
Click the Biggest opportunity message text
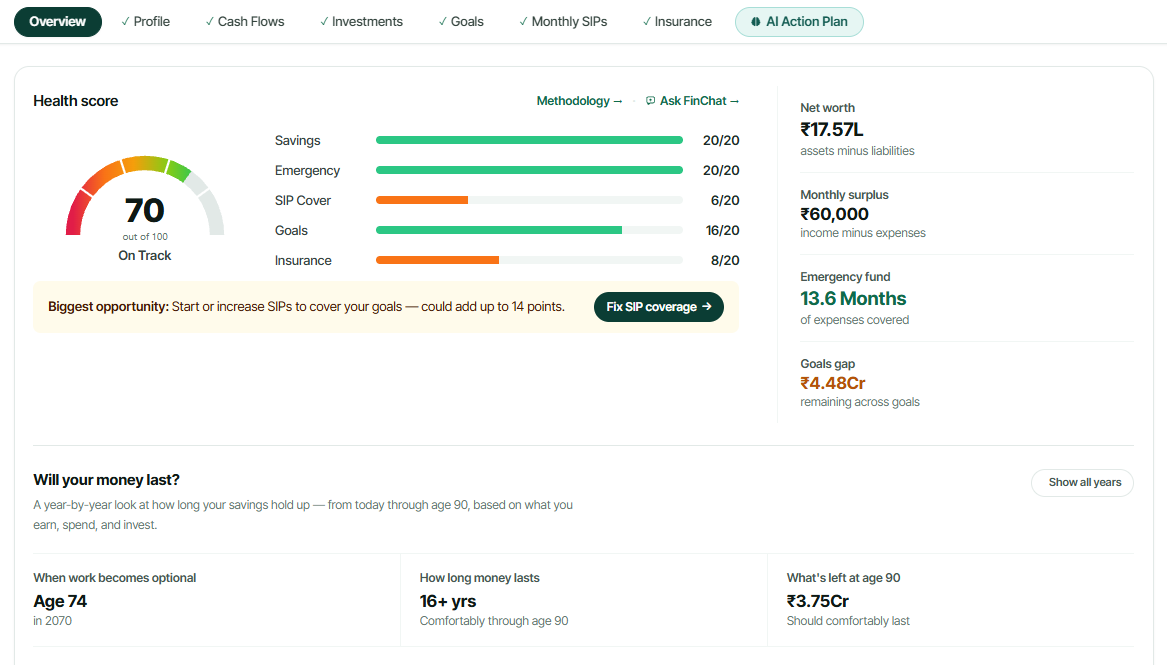coord(306,306)
